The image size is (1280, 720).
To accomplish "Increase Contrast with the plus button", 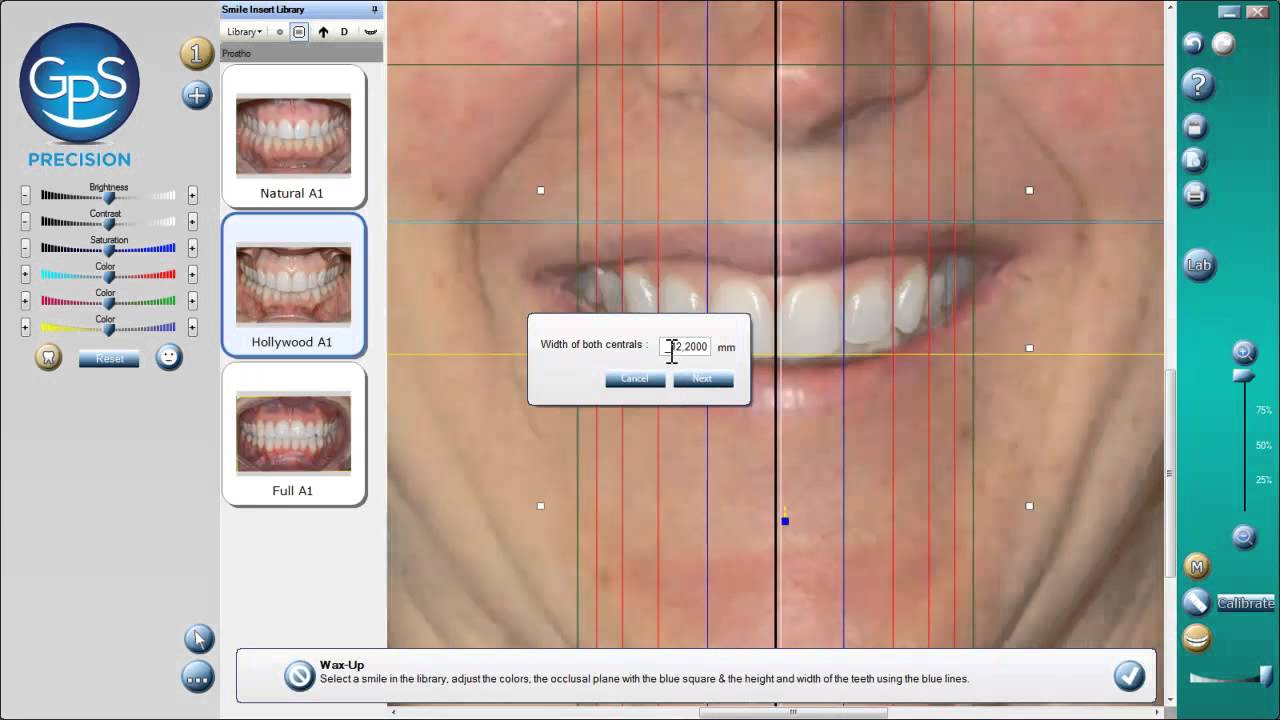I will pyautogui.click(x=192, y=222).
